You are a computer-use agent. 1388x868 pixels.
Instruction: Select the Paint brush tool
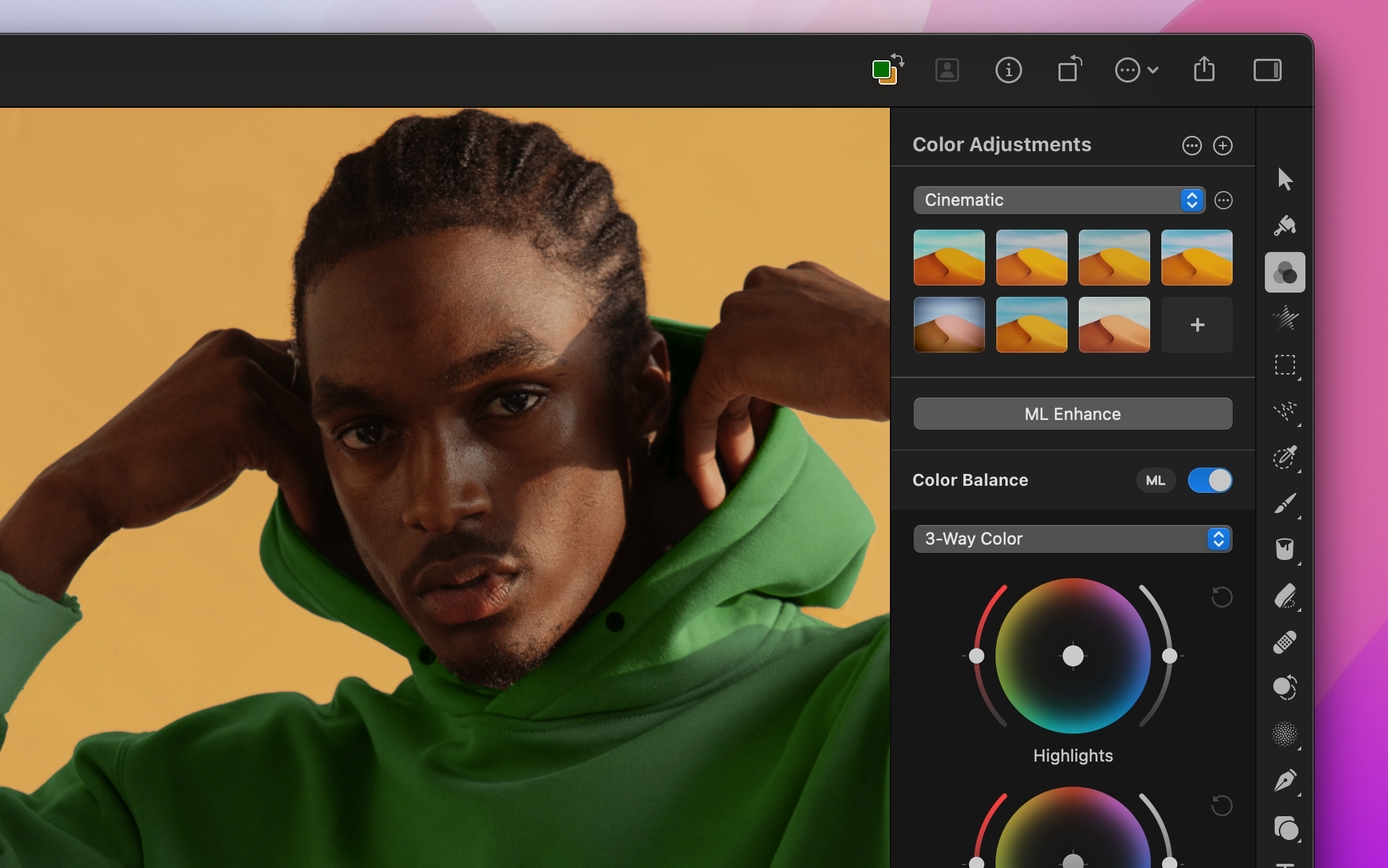(1285, 503)
